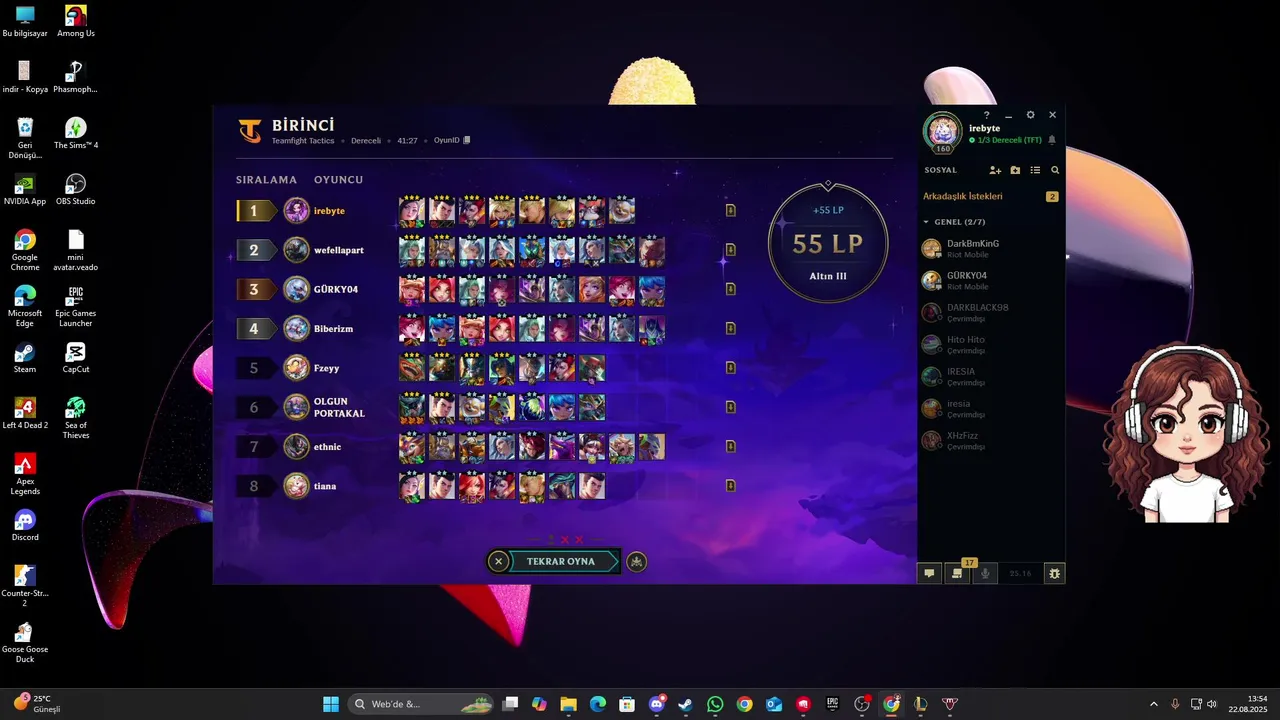Open the chat bubble icon
This screenshot has width=1280, height=720.
pyautogui.click(x=929, y=573)
